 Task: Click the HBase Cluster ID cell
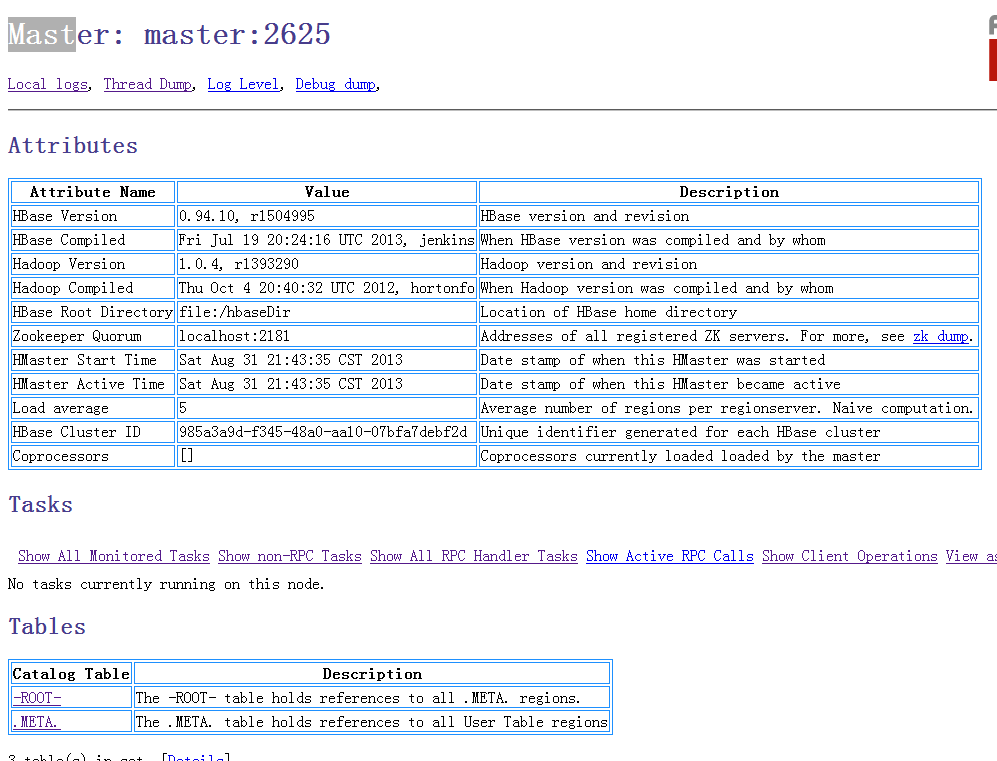93,433
